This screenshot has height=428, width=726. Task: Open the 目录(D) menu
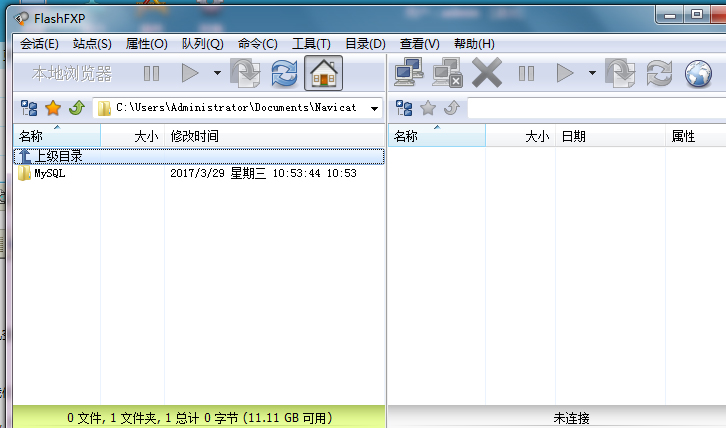[365, 44]
